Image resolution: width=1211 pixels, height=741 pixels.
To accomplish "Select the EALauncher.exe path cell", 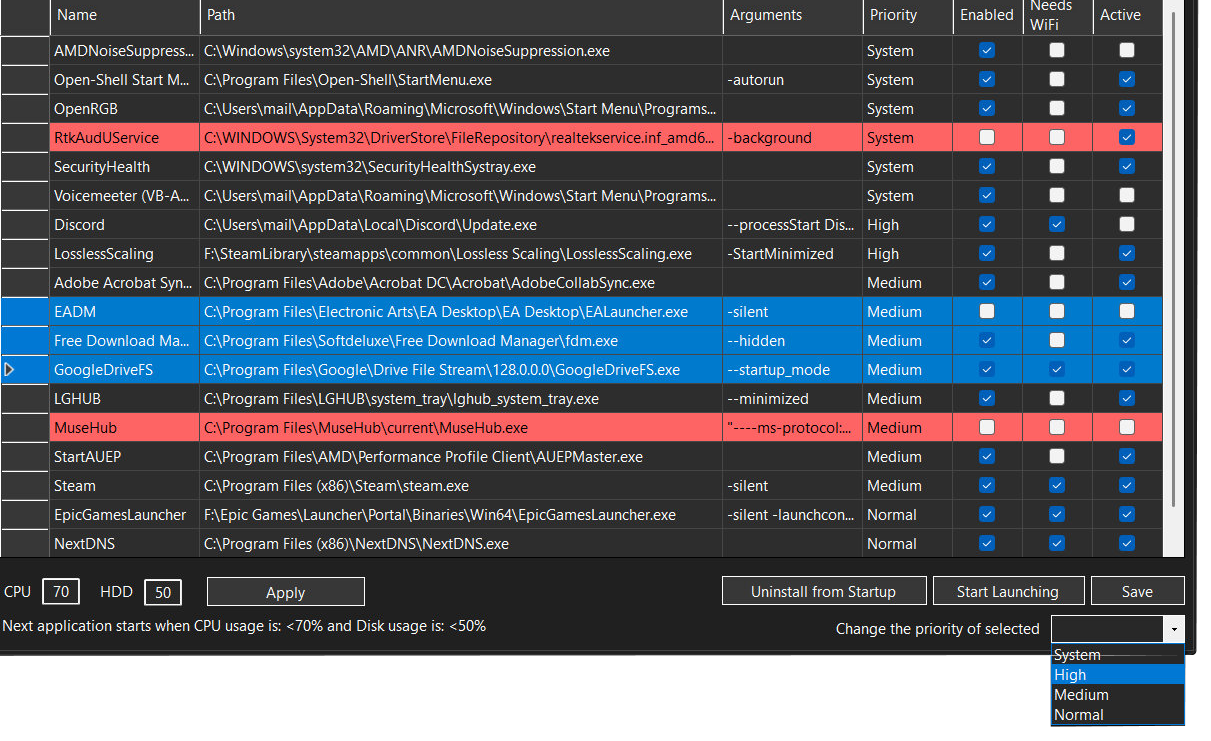I will coord(461,312).
